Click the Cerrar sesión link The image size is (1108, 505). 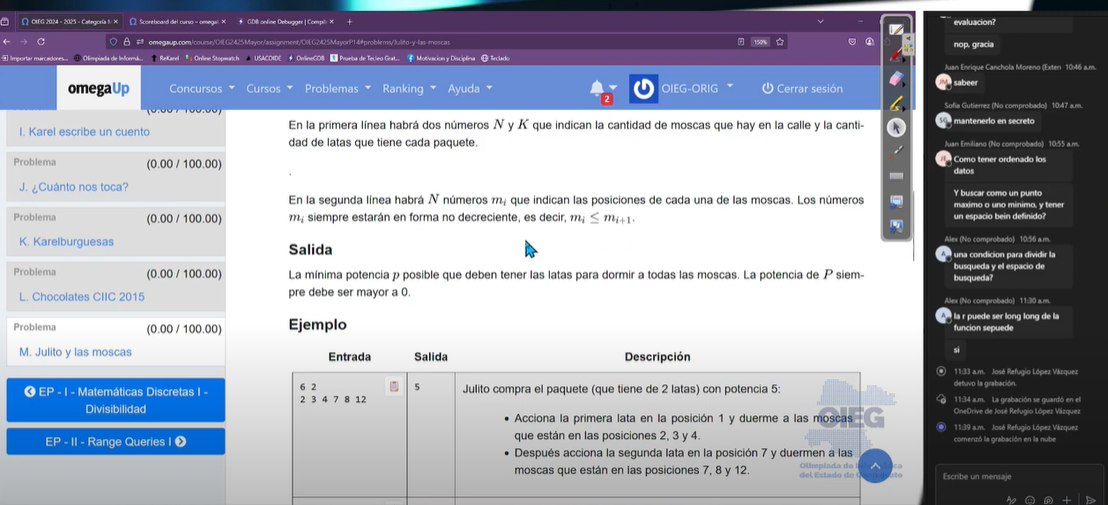click(x=802, y=89)
